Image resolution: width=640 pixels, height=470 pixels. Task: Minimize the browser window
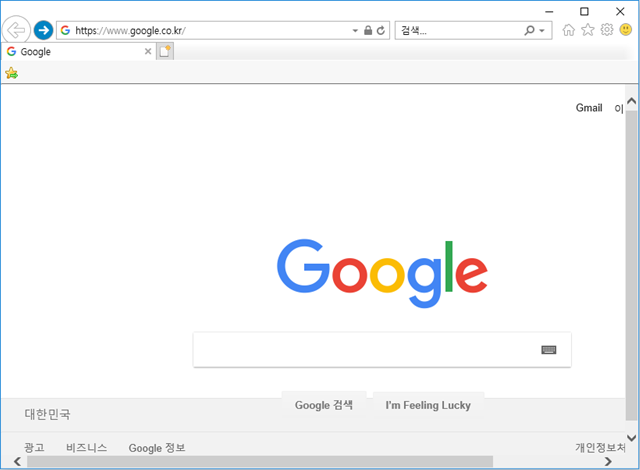(549, 11)
